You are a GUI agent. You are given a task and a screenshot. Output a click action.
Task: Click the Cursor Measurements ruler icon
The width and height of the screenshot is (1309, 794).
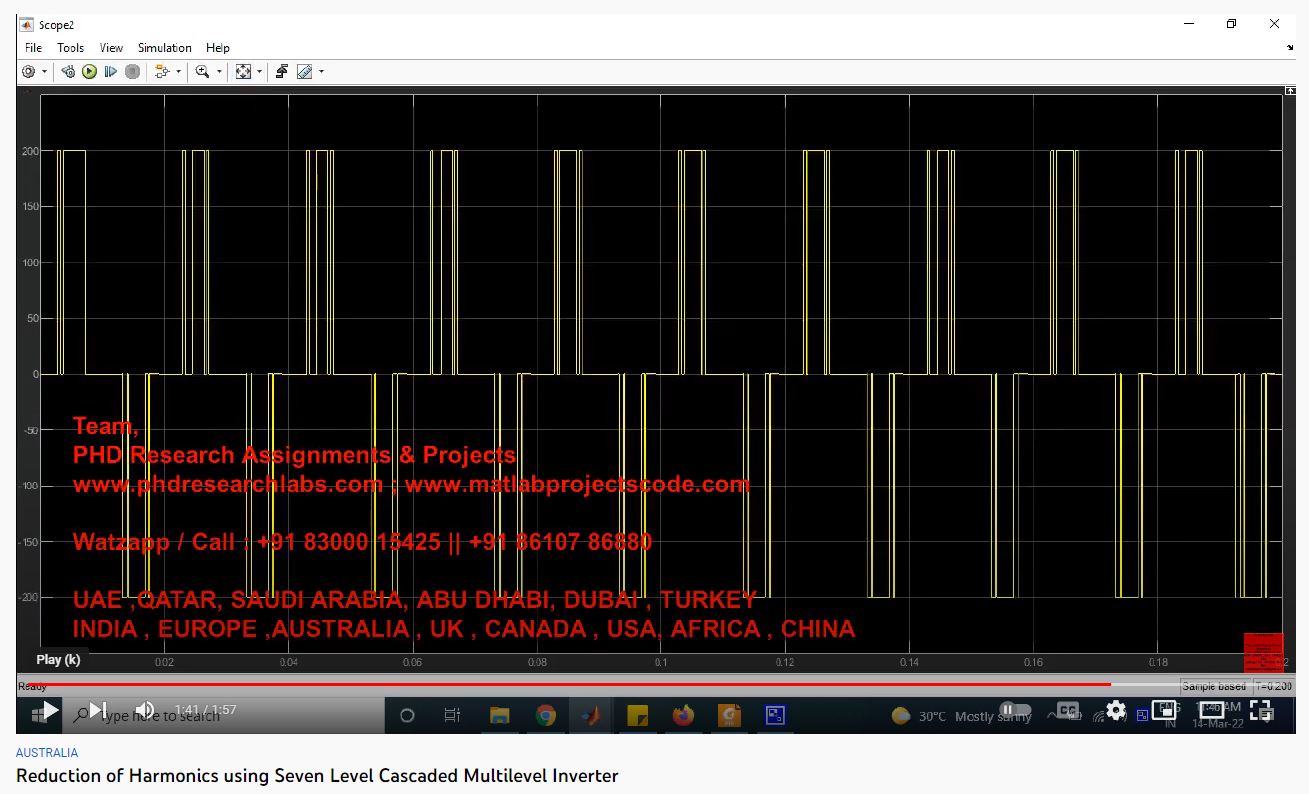(304, 72)
